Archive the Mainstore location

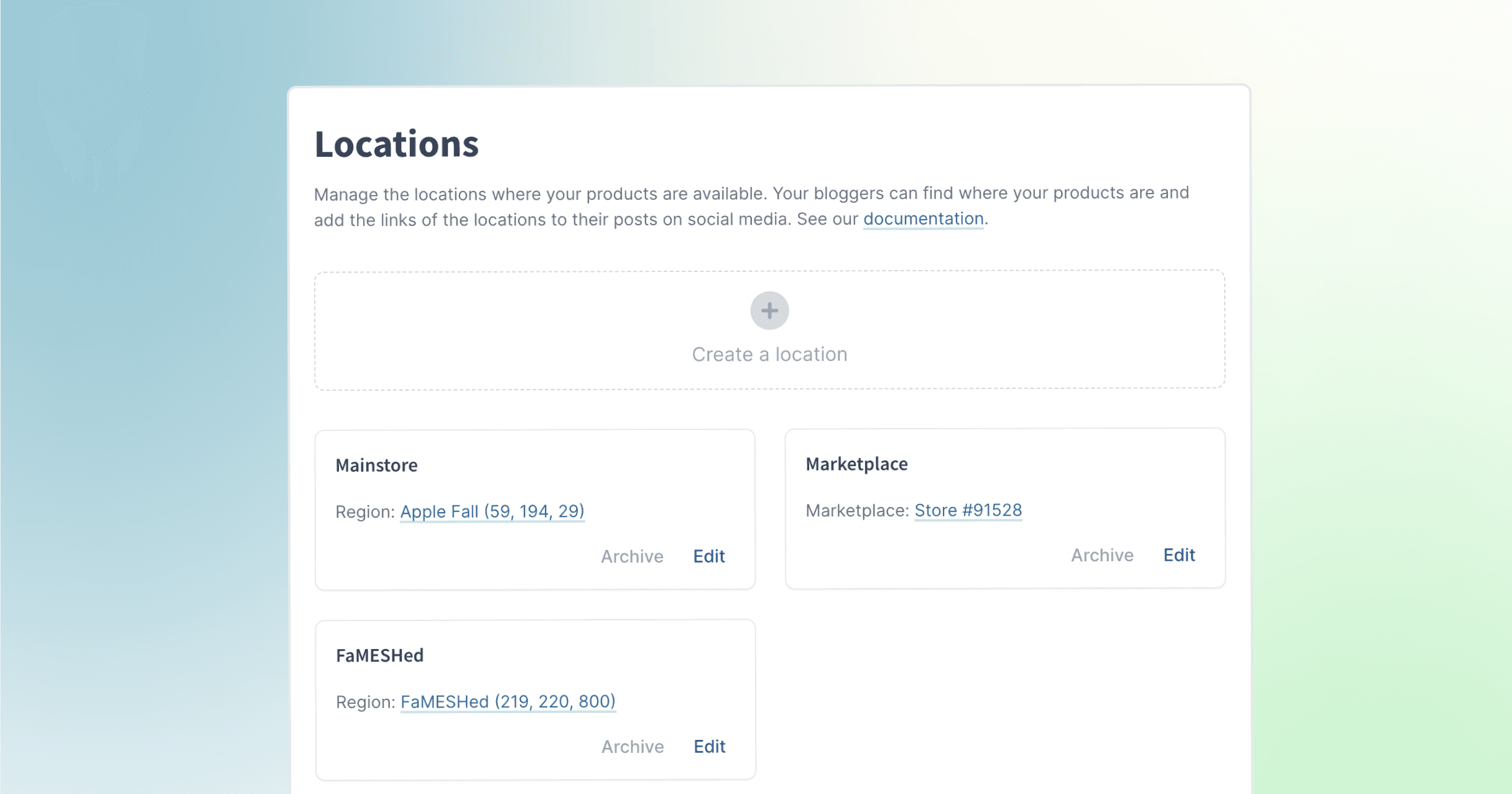[x=632, y=556]
